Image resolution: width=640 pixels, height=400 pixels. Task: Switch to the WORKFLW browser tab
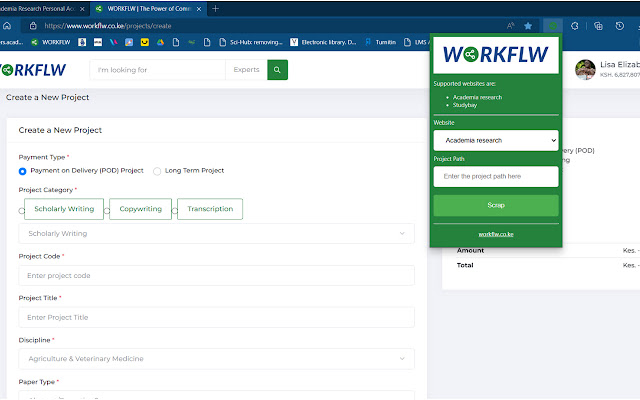coord(149,9)
